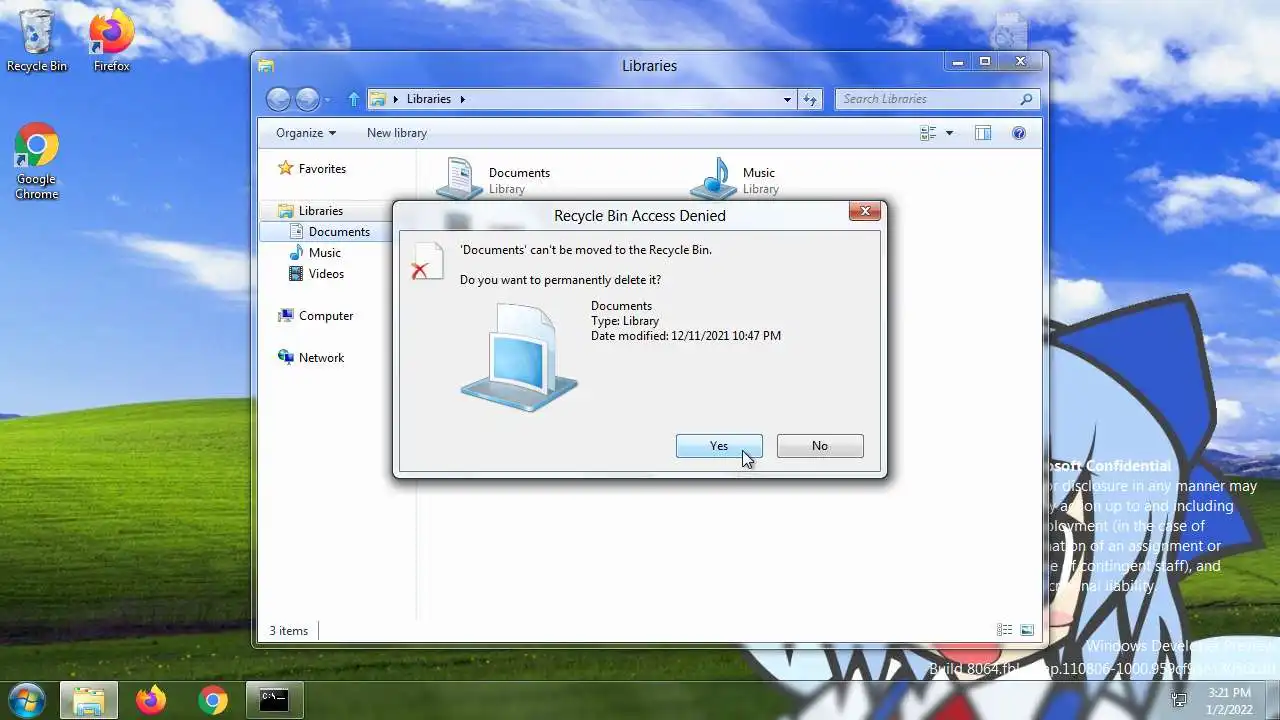
Task: Select Music in navigation tree
Action: click(x=315, y=253)
